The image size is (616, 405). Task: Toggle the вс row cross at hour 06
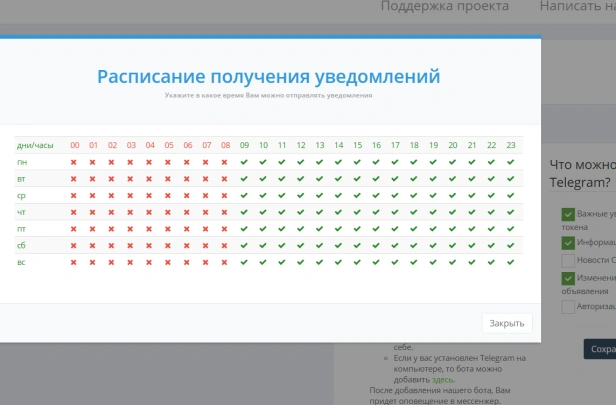click(187, 262)
